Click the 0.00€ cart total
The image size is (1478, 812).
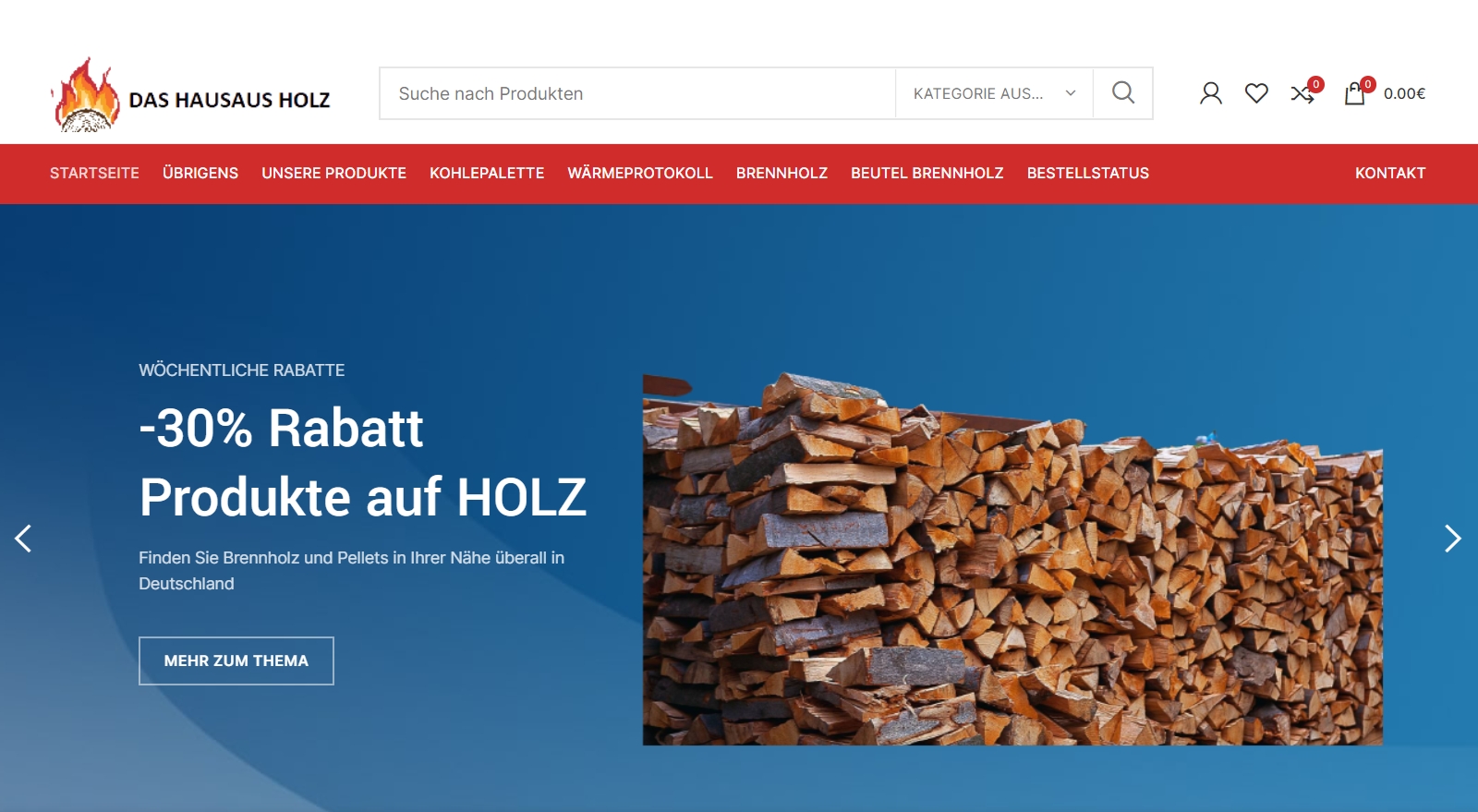point(1404,93)
